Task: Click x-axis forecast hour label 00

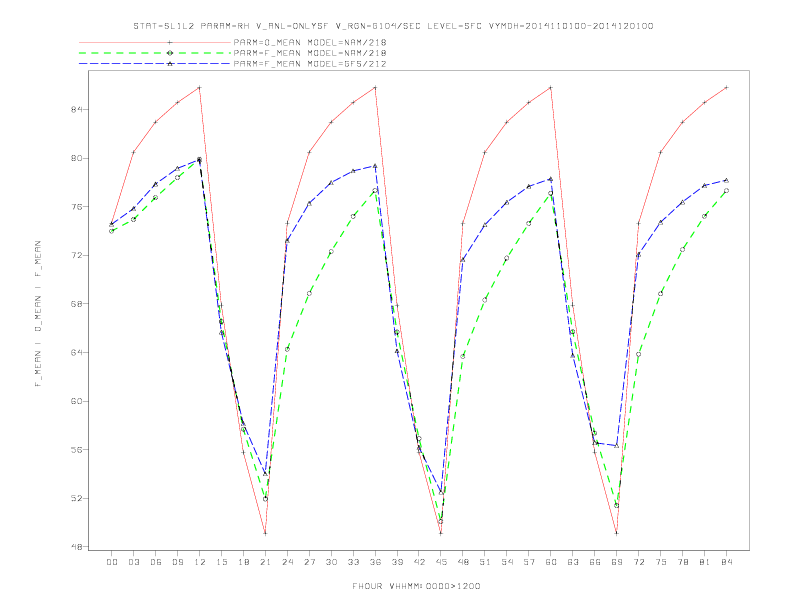Action: point(112,562)
